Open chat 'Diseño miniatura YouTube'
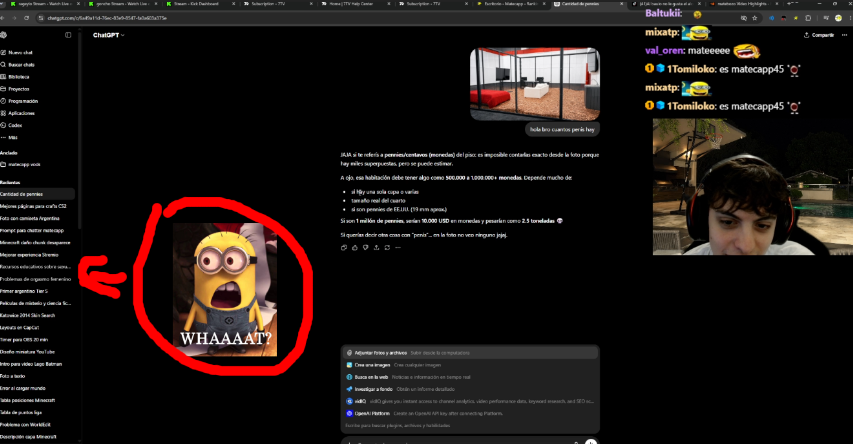Image resolution: width=853 pixels, height=444 pixels. click(x=27, y=352)
